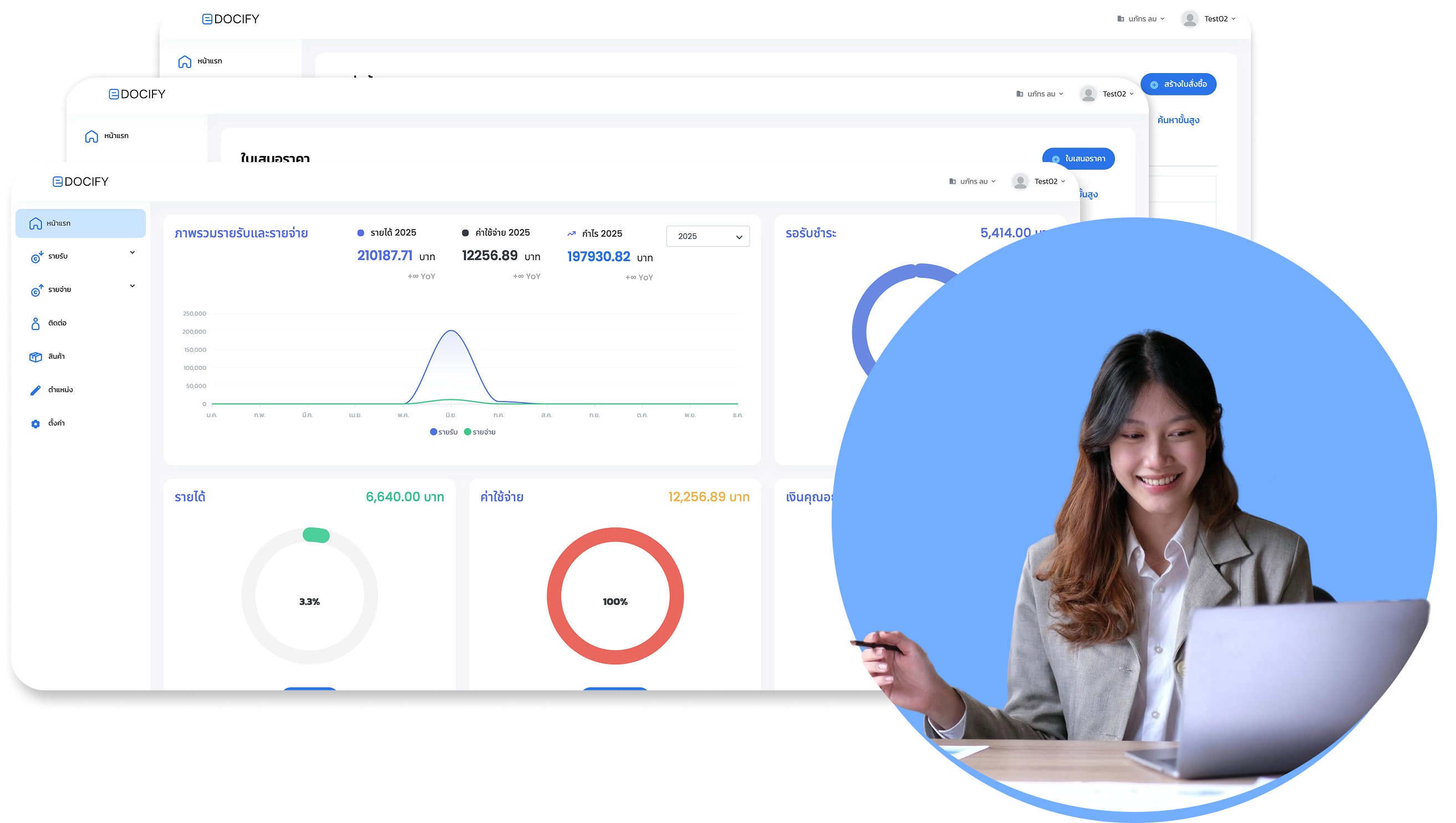Viewport: 1456px width, 823px height.
Task: Click the สร้างใบสั่งซื้อ button
Action: click(1178, 84)
